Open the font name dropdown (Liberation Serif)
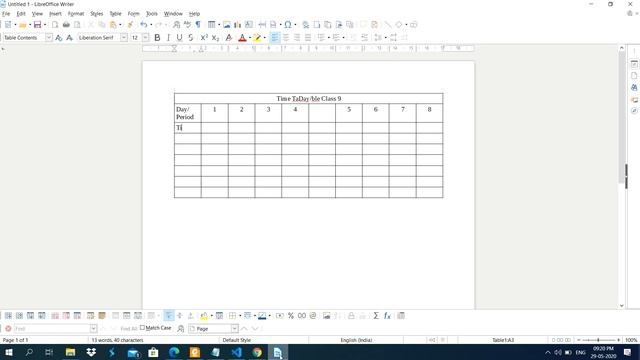 124,38
